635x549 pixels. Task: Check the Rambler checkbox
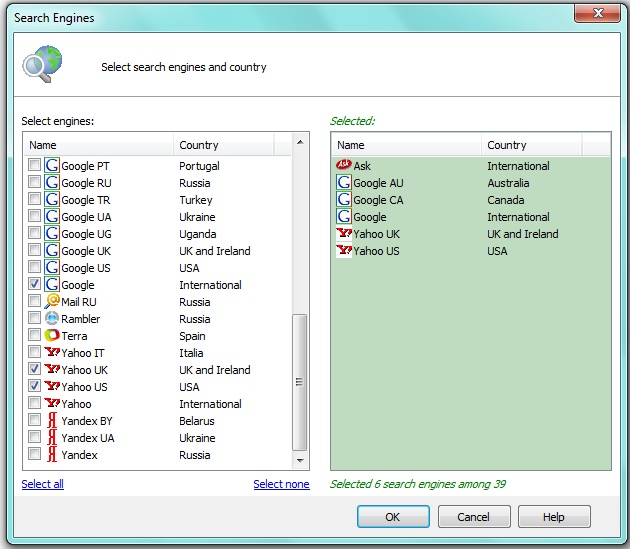[34, 318]
